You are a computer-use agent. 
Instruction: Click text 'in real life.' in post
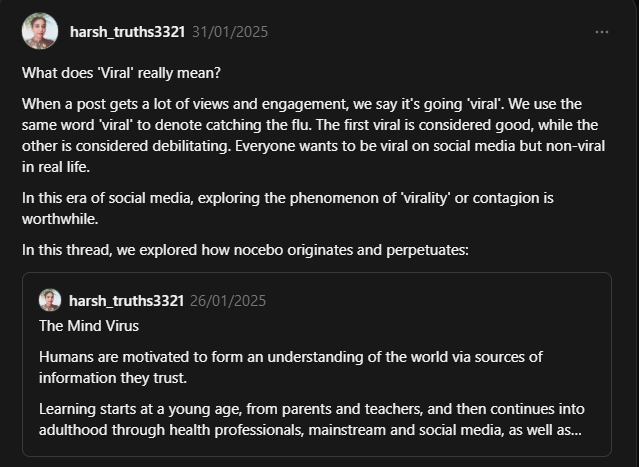56,167
